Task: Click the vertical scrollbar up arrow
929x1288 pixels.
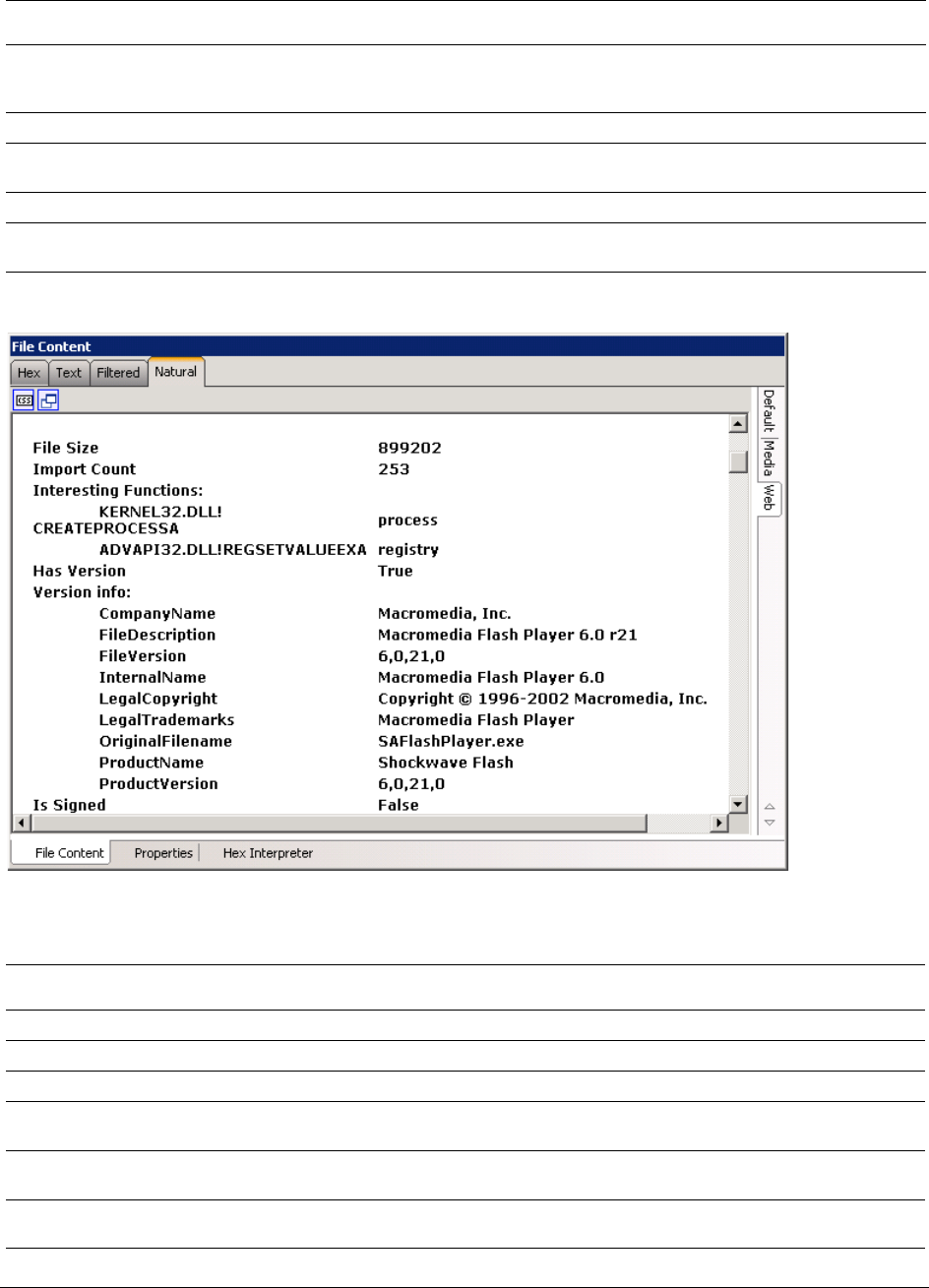Action: (x=739, y=424)
